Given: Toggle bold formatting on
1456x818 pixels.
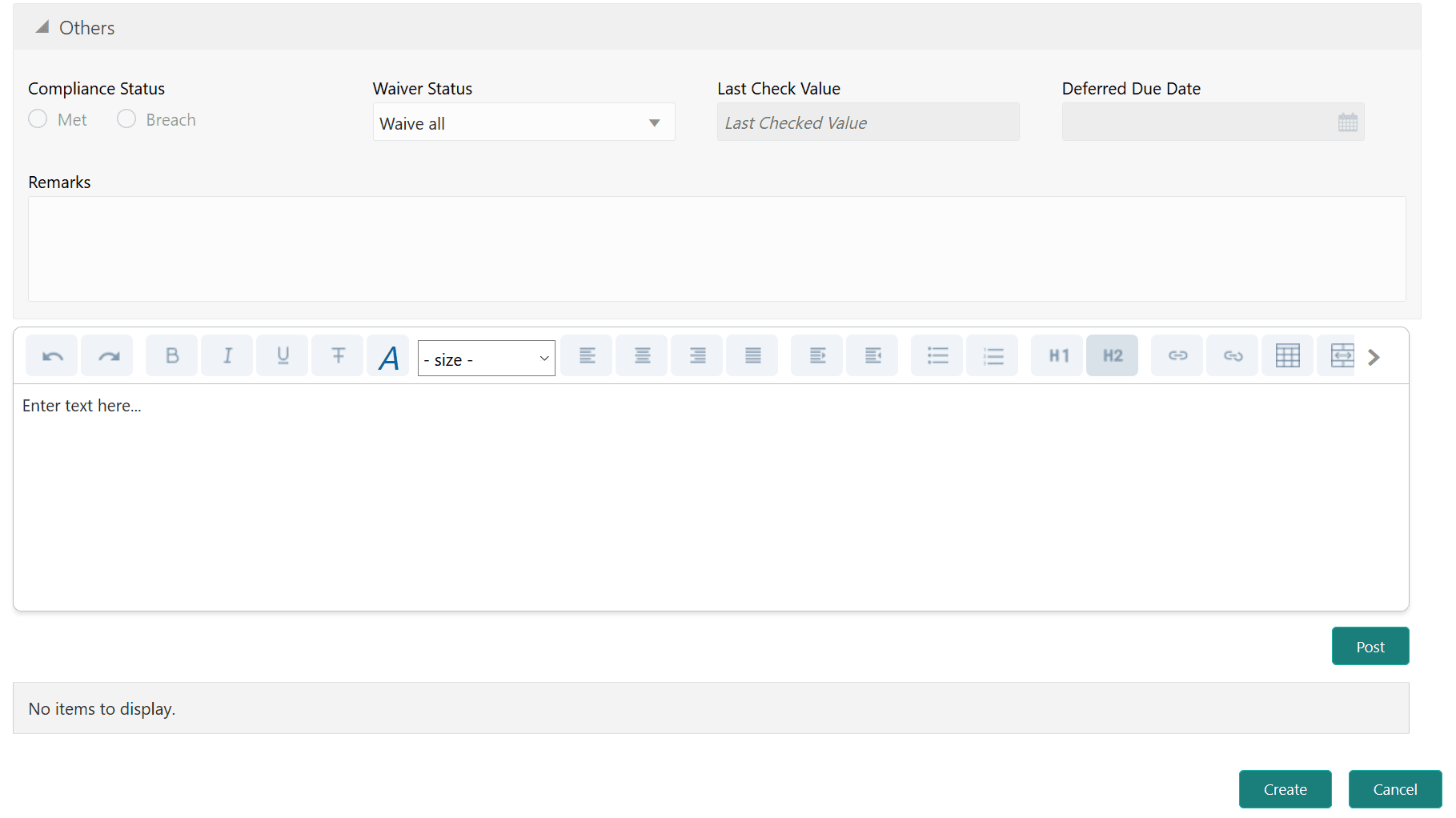Looking at the screenshot, I should tap(171, 355).
